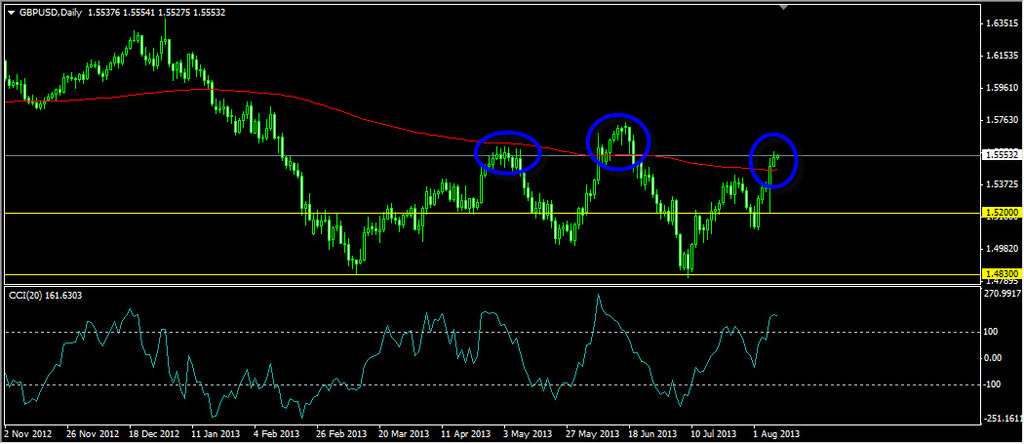This screenshot has width=1024, height=444.
Task: Click the 3 May 2013 date label
Action: point(526,434)
